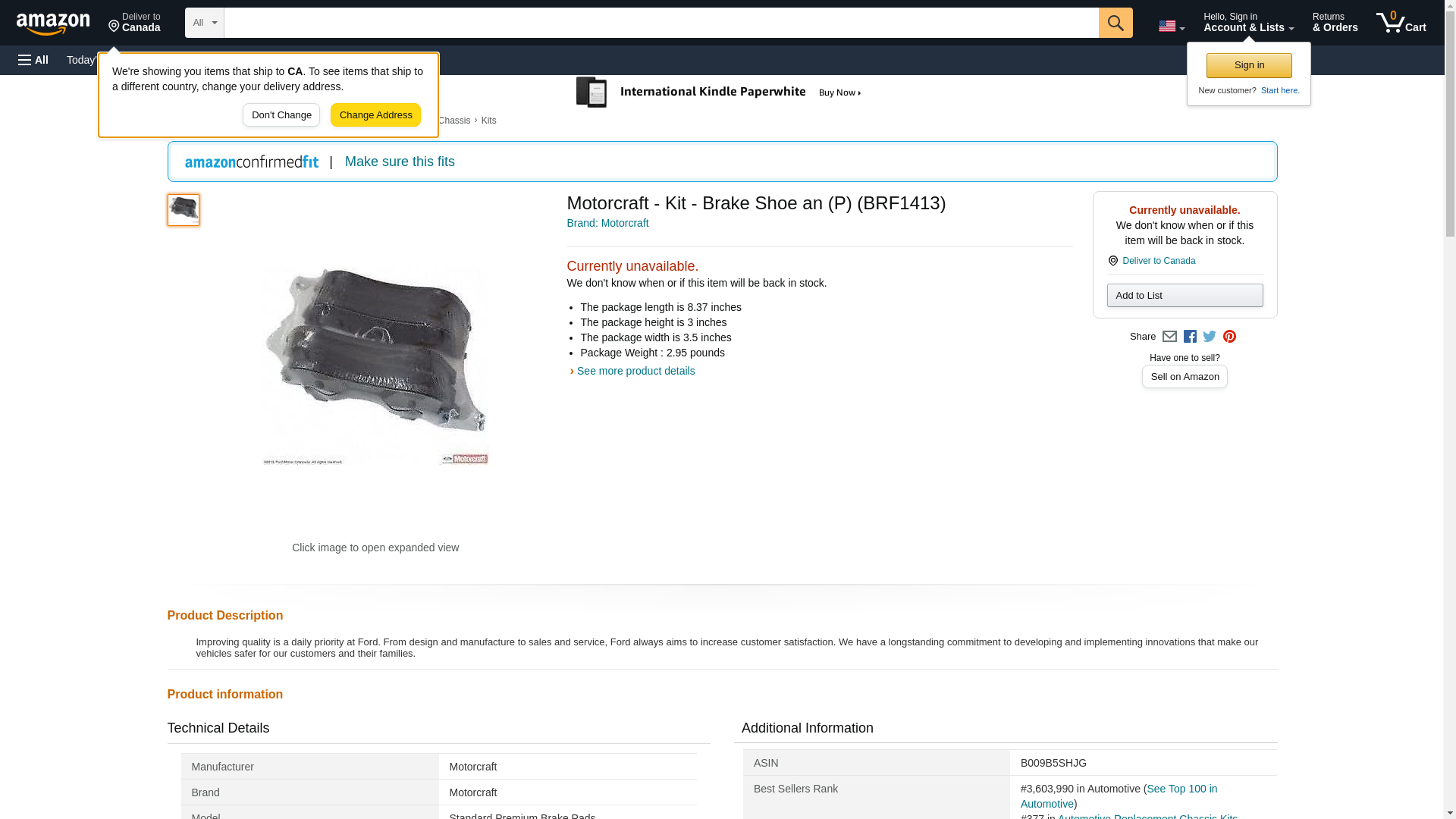
Task: Open the country flag language selector
Action: pos(1171,26)
